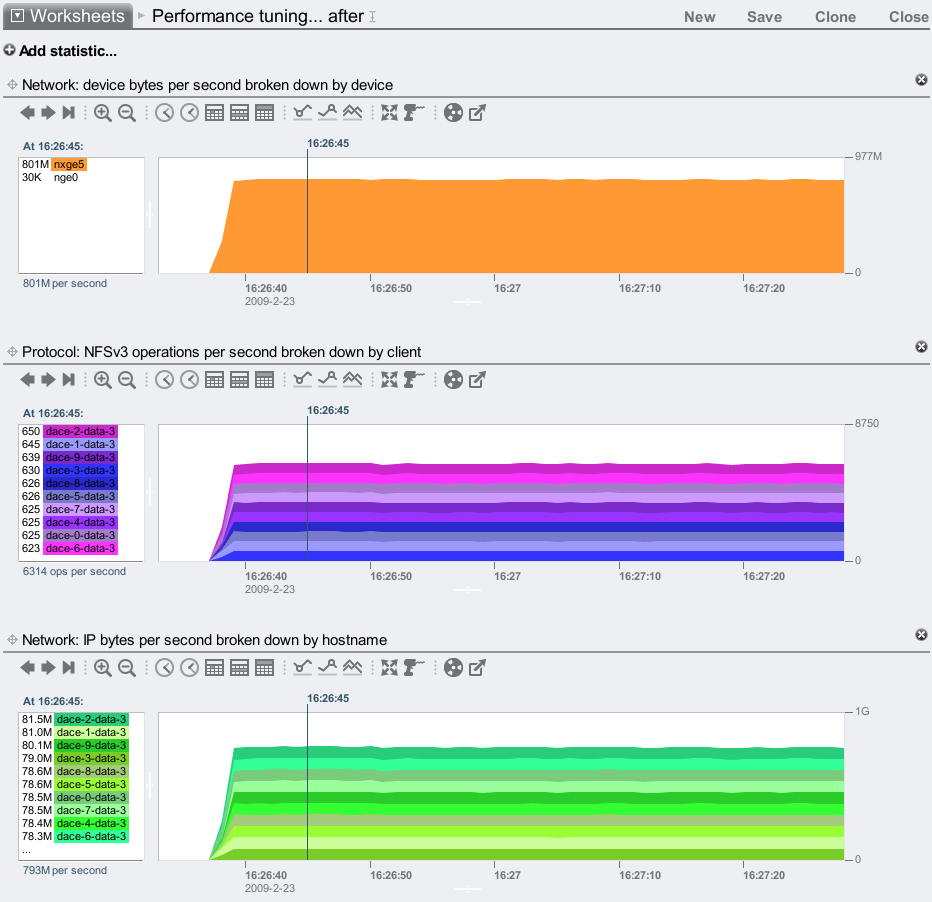The image size is (932, 902).
Task: Close the IP bytes by hostname panel
Action: pyautogui.click(x=921, y=635)
